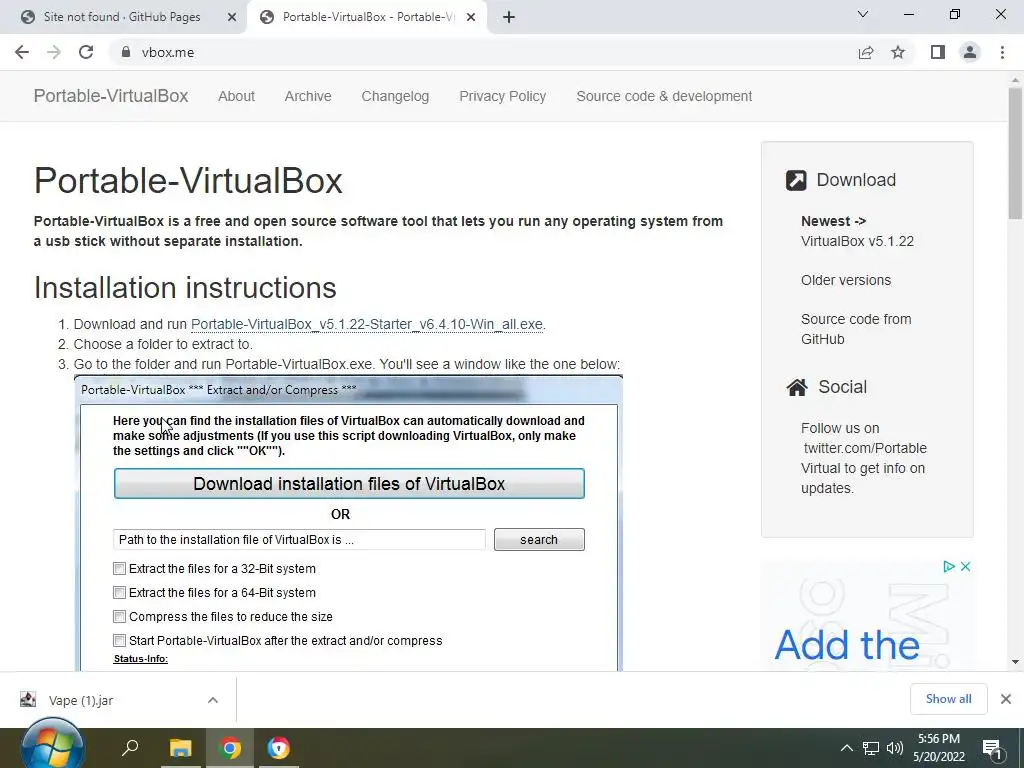Click the Add the advertisement banner
Viewport: 1024px width, 768px height.
pyautogui.click(x=867, y=617)
